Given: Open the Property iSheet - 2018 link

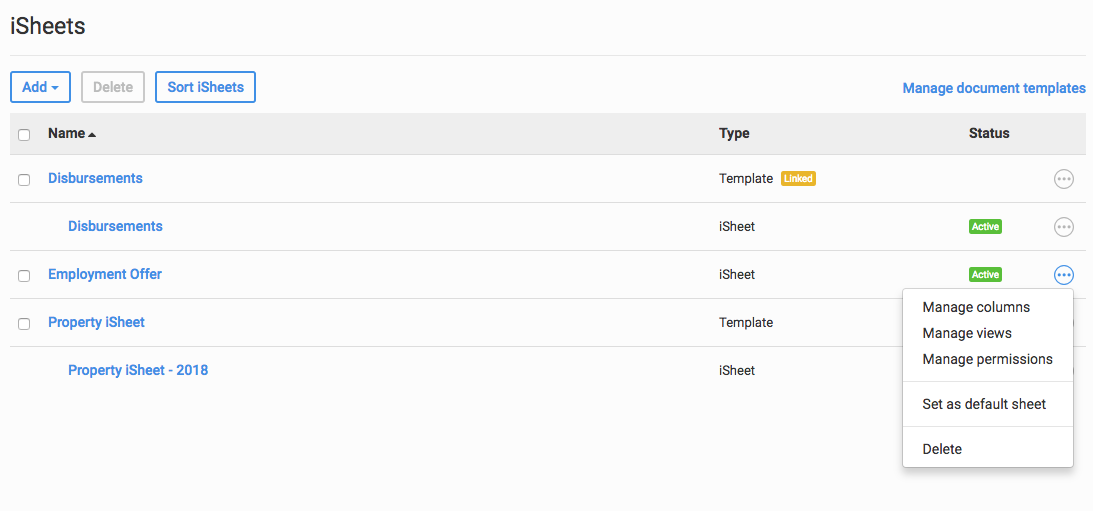Looking at the screenshot, I should click(x=138, y=370).
